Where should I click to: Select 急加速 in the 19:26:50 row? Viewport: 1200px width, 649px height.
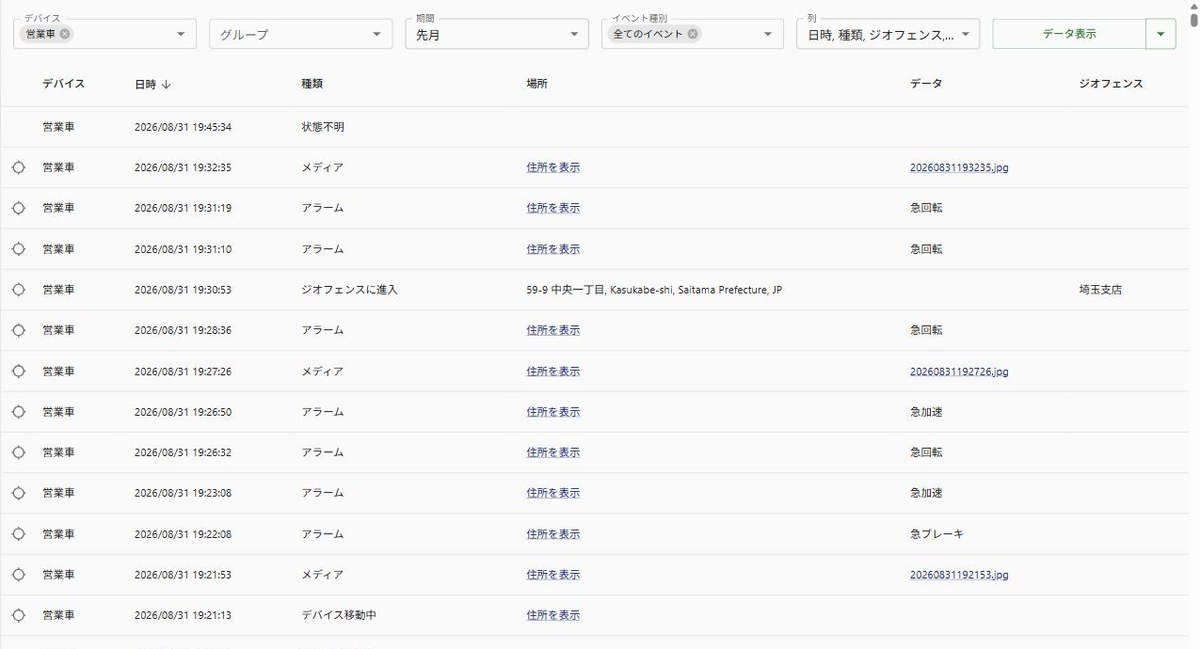[x=926, y=412]
